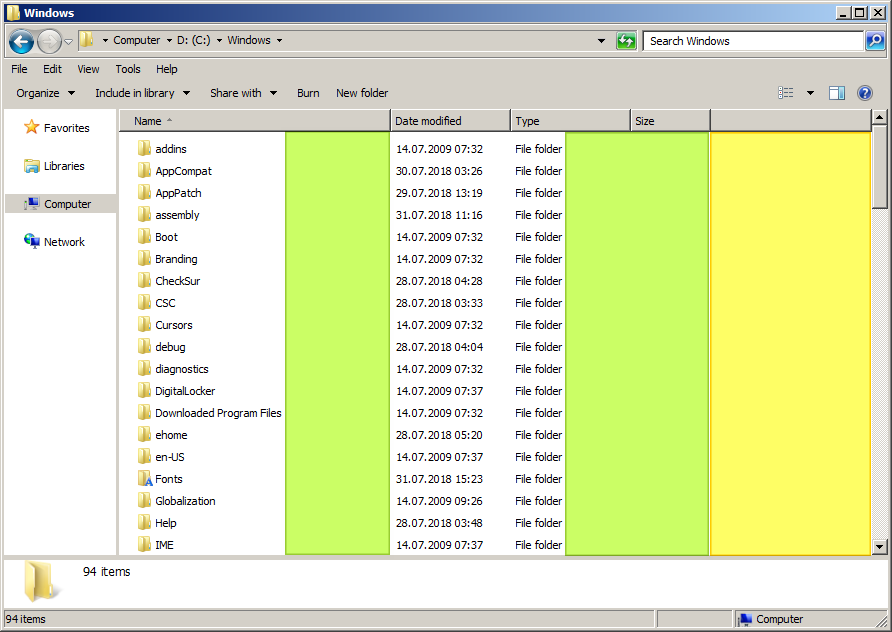
Task: Select the Branding folder icon
Action: click(x=144, y=259)
